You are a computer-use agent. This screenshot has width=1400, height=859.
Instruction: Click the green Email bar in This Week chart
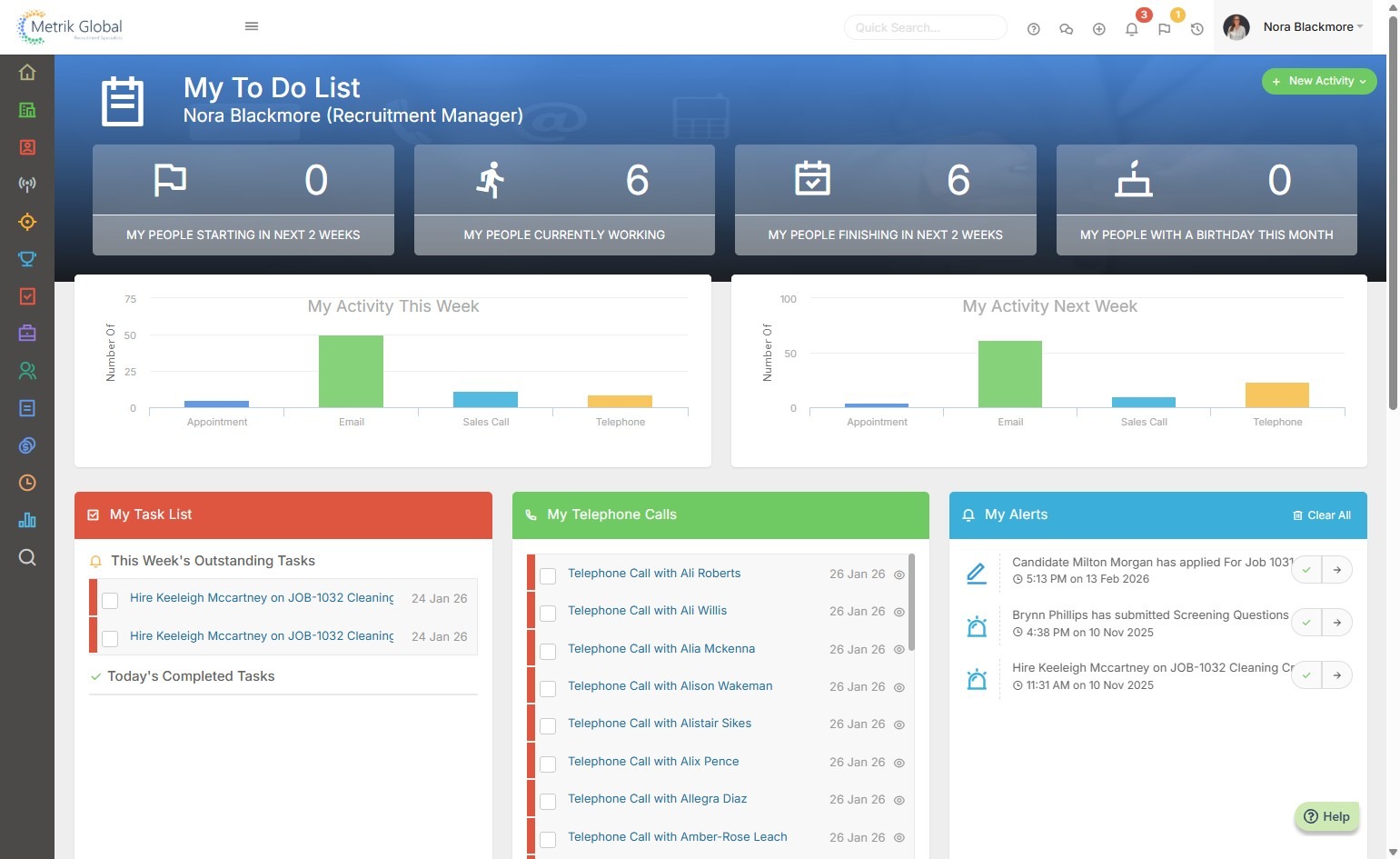coord(351,371)
